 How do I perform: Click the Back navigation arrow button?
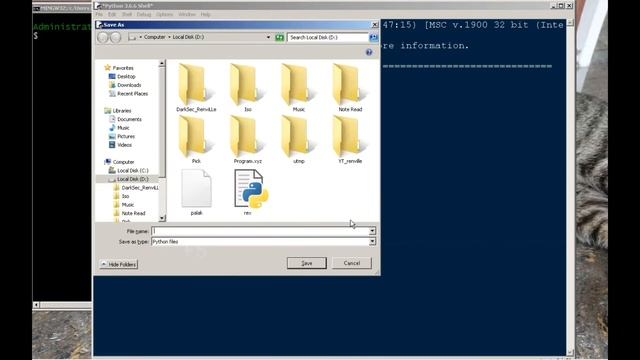(102, 37)
